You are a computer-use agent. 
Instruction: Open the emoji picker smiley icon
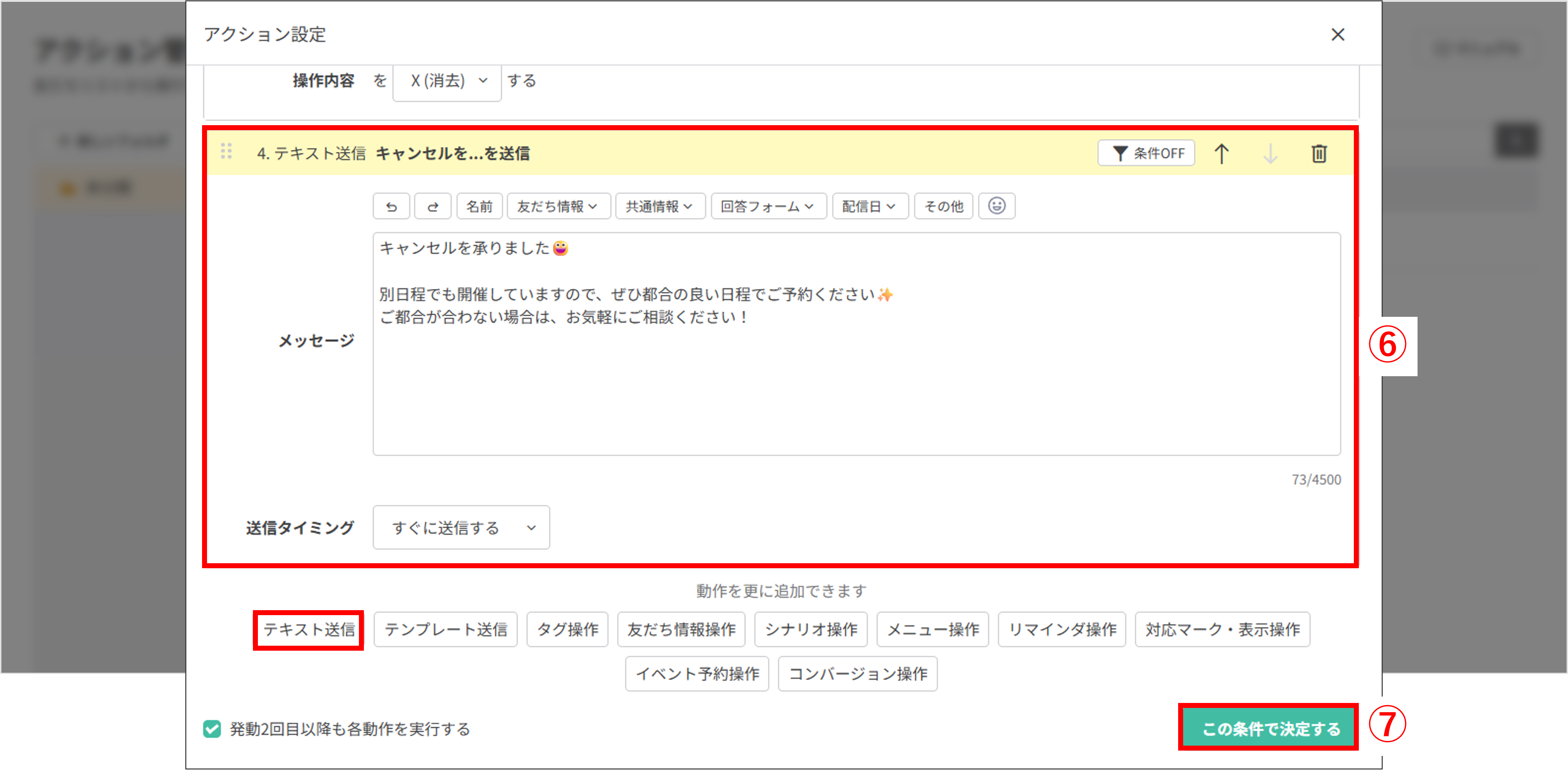996,206
